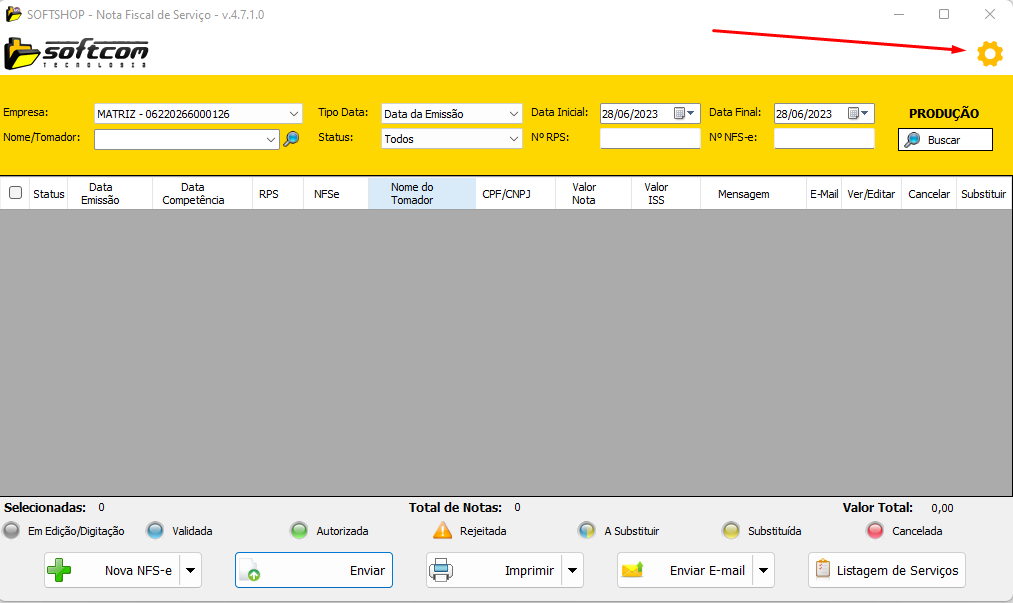Screen dimensions: 1013x603
Task: Click the magnifier icon beside Nome/Tomador
Action: click(291, 139)
